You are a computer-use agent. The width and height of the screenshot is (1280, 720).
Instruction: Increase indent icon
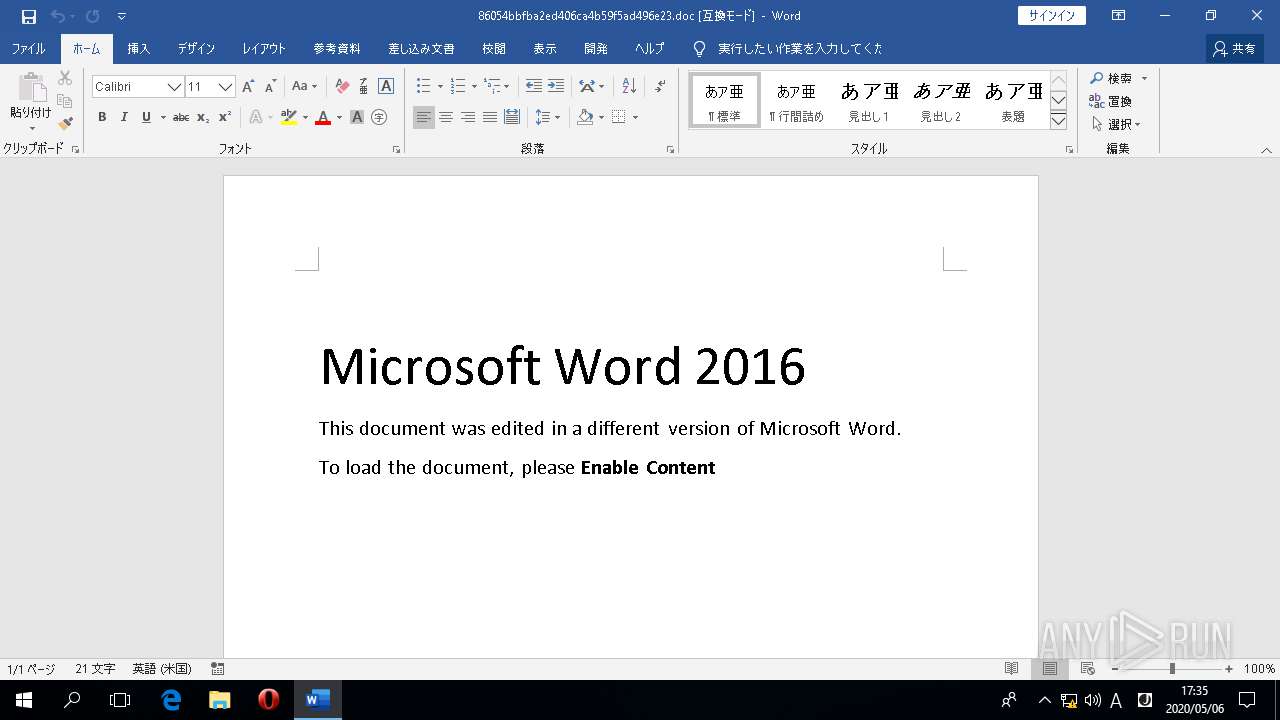(556, 86)
